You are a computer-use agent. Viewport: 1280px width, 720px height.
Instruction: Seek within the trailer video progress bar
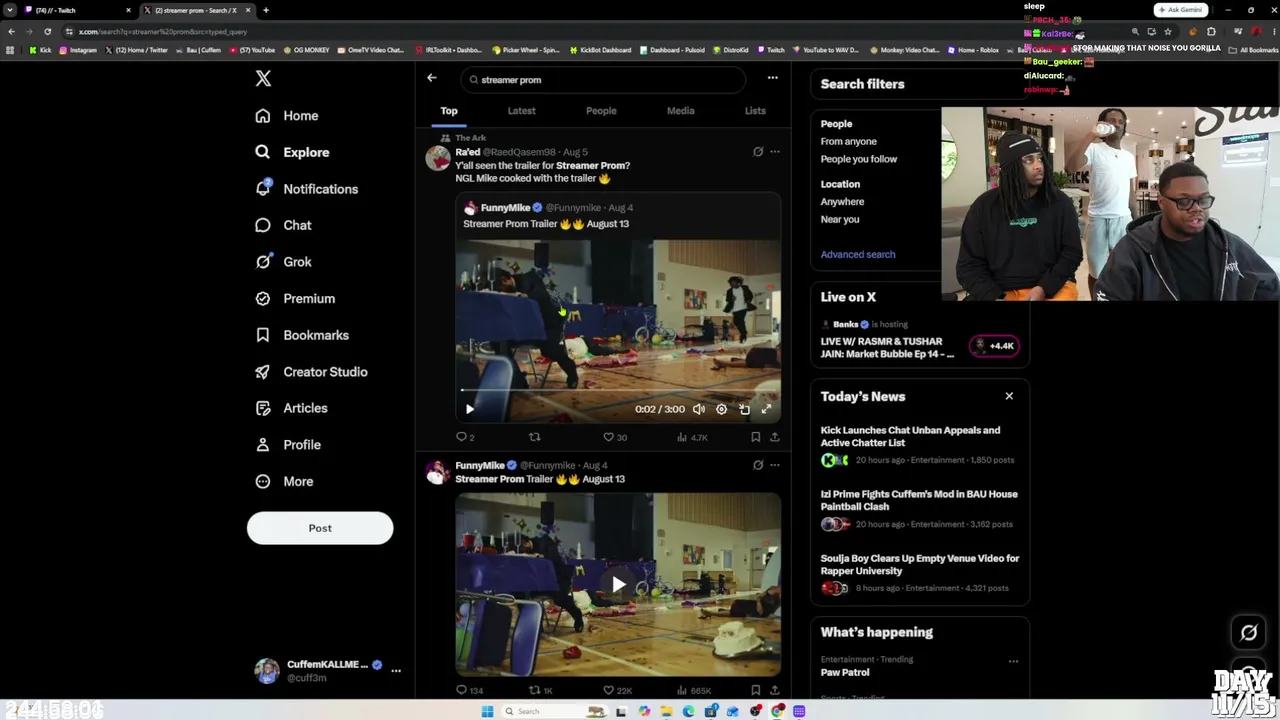[x=618, y=390]
